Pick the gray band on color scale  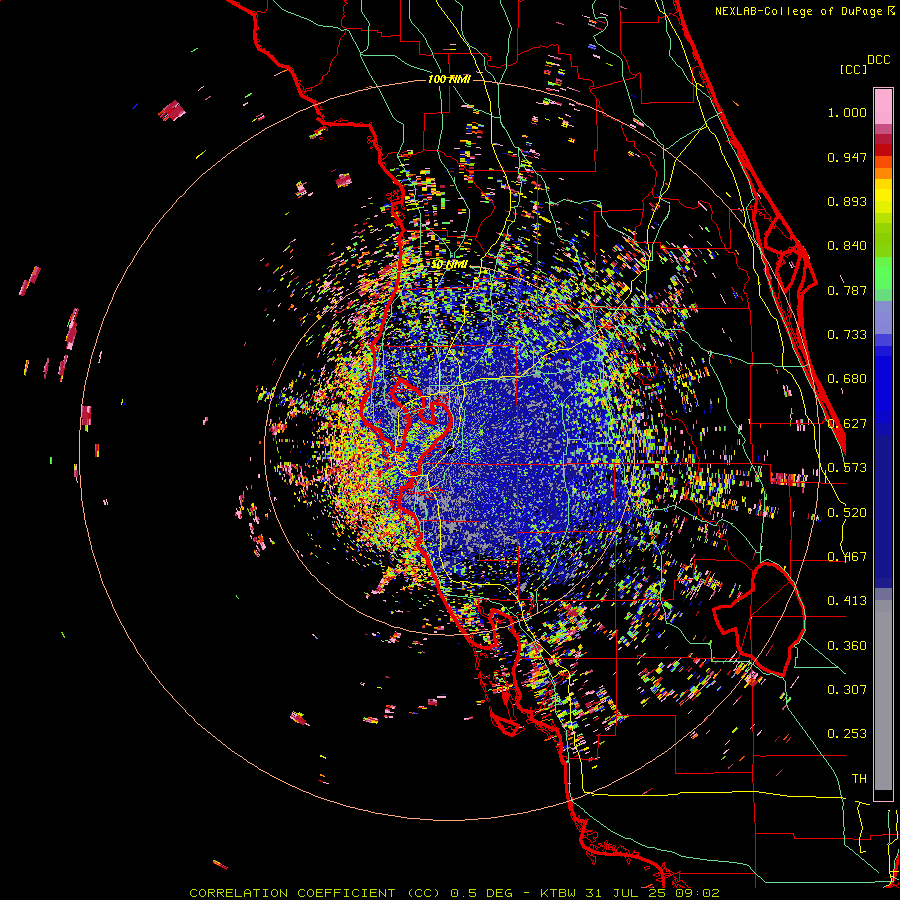tap(883, 695)
